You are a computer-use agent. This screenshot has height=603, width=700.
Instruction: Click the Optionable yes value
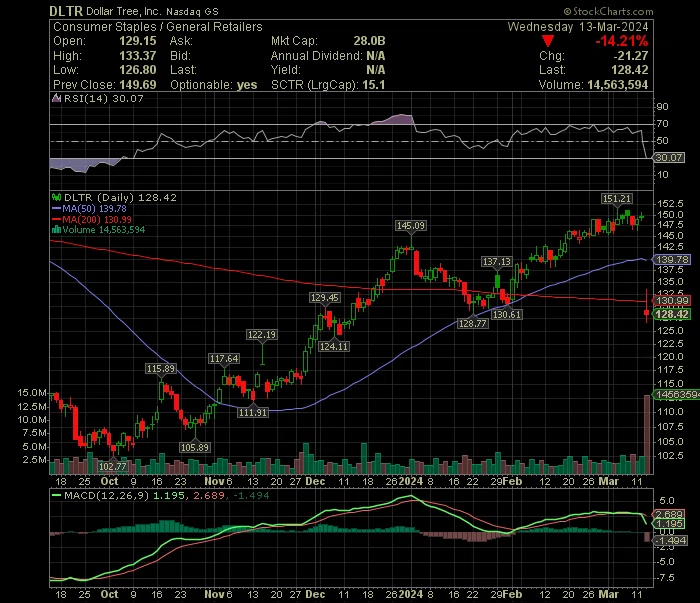tap(247, 85)
